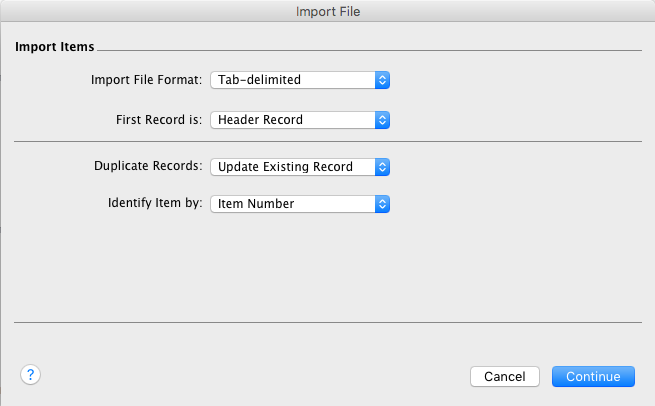Click the First Record is label
655x406 pixels.
click(160, 120)
